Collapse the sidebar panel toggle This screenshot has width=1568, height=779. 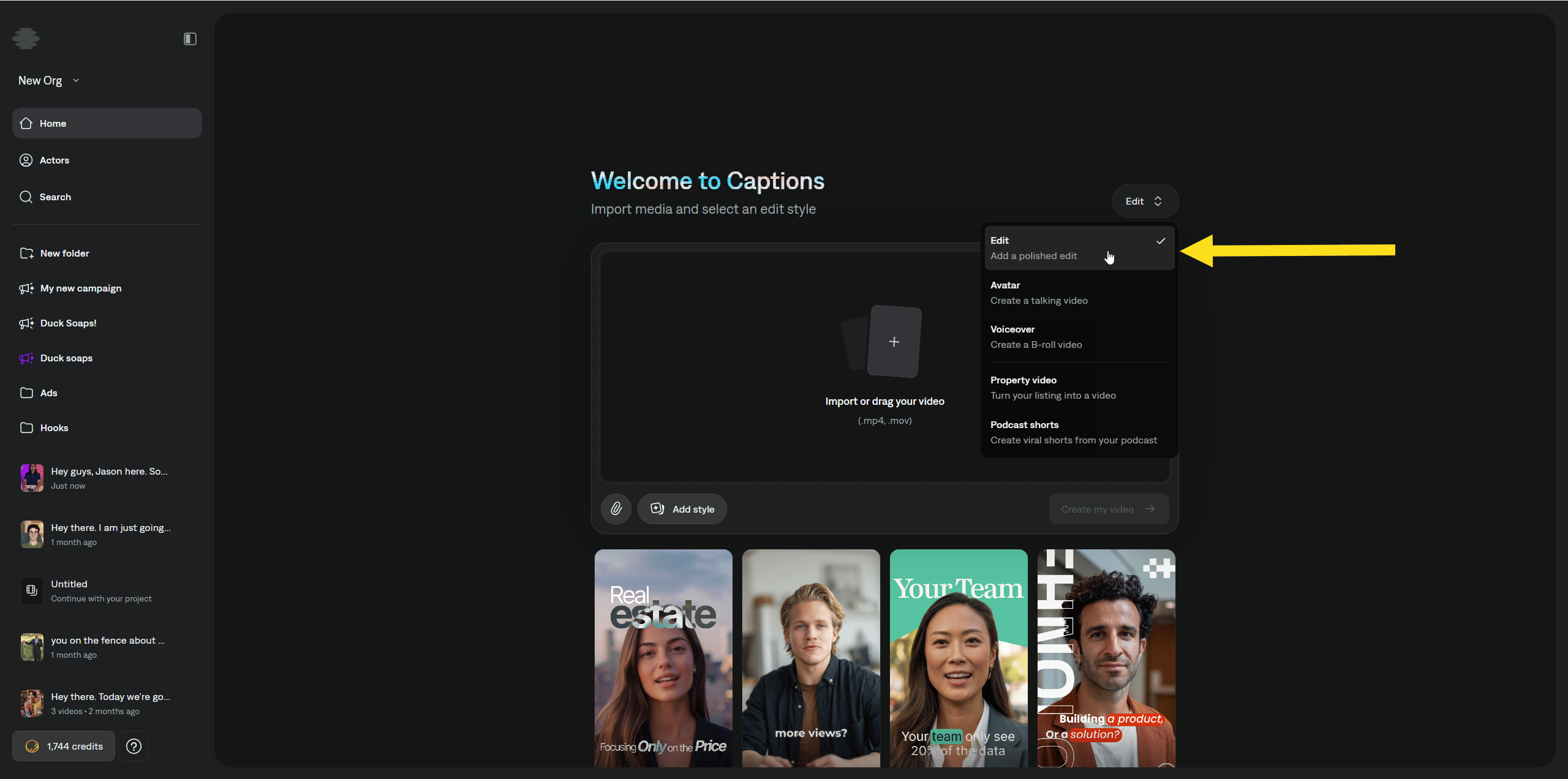coord(190,39)
